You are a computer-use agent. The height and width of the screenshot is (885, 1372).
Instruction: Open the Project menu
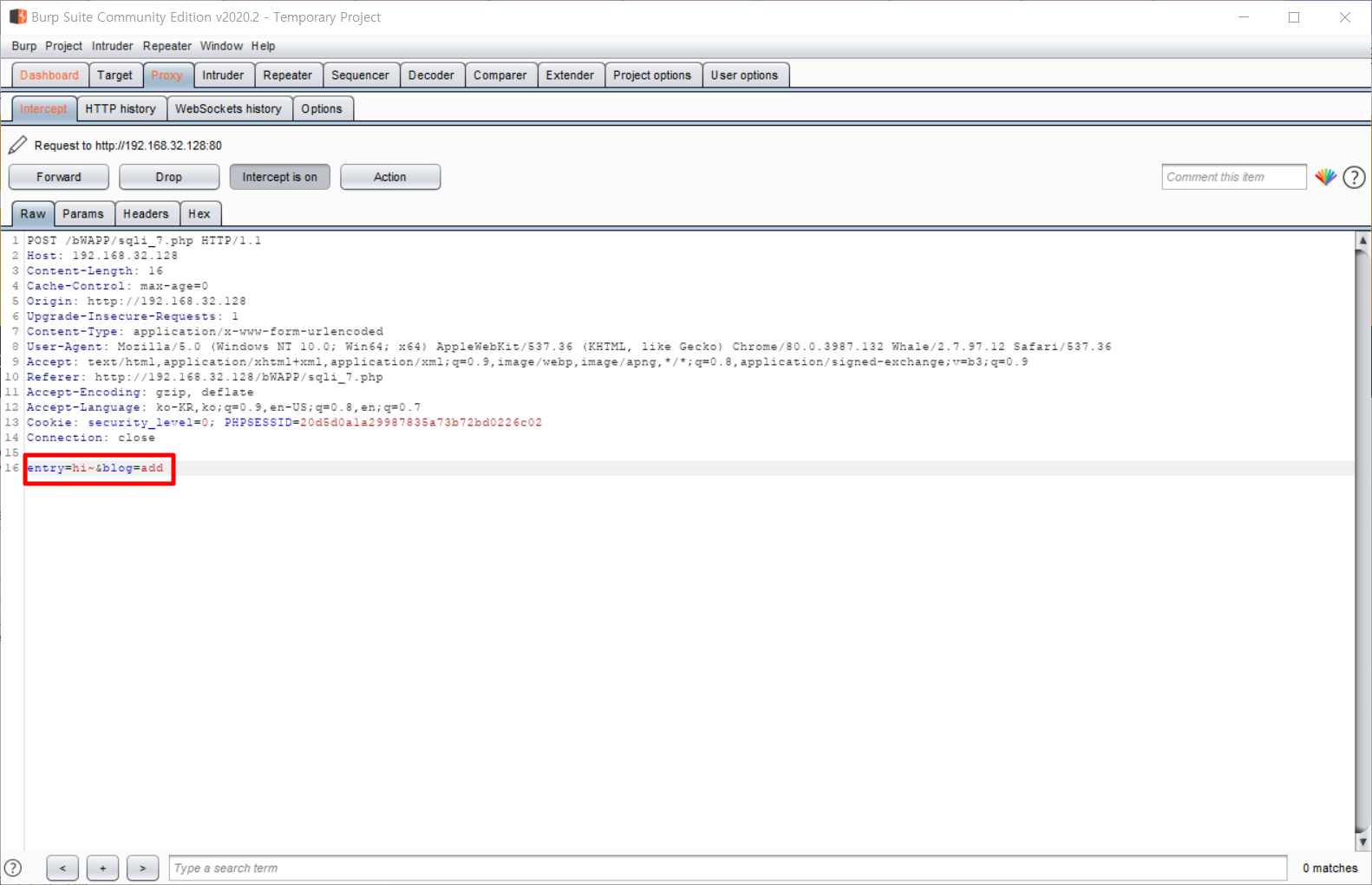click(63, 46)
